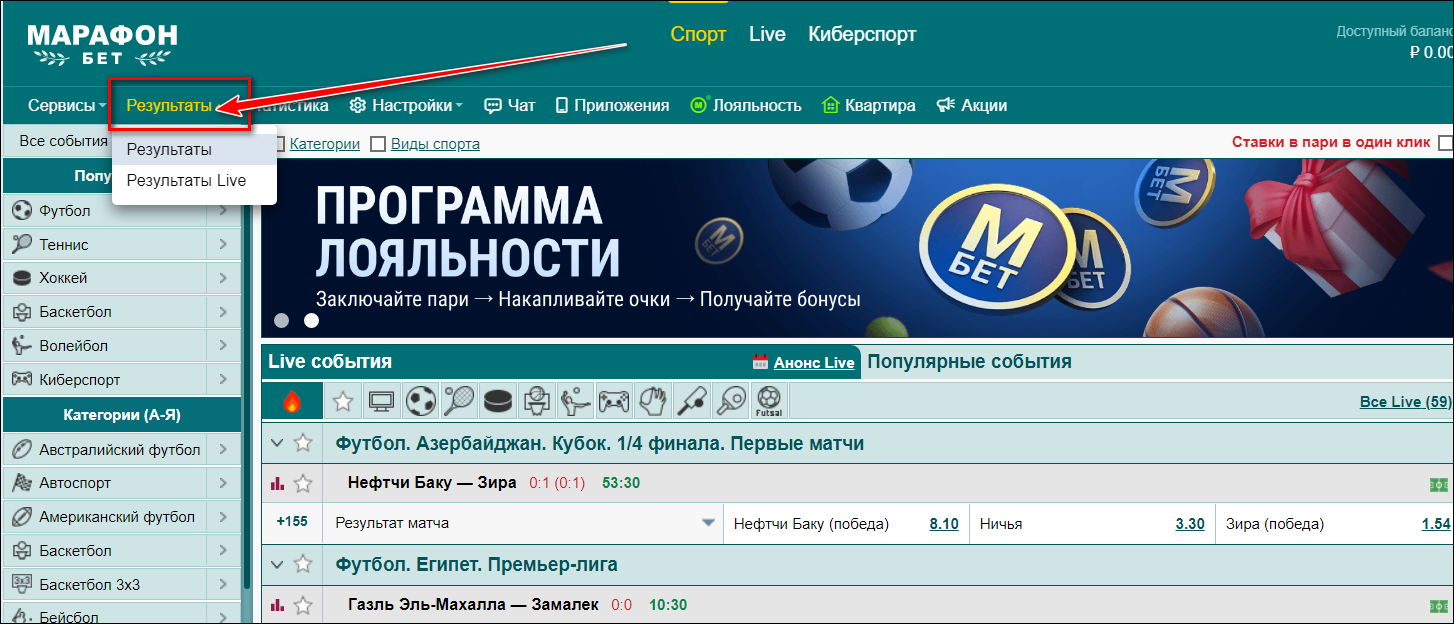
Task: Collapse the Футбол. Египет. Премьер-лига section
Action: pos(277,564)
